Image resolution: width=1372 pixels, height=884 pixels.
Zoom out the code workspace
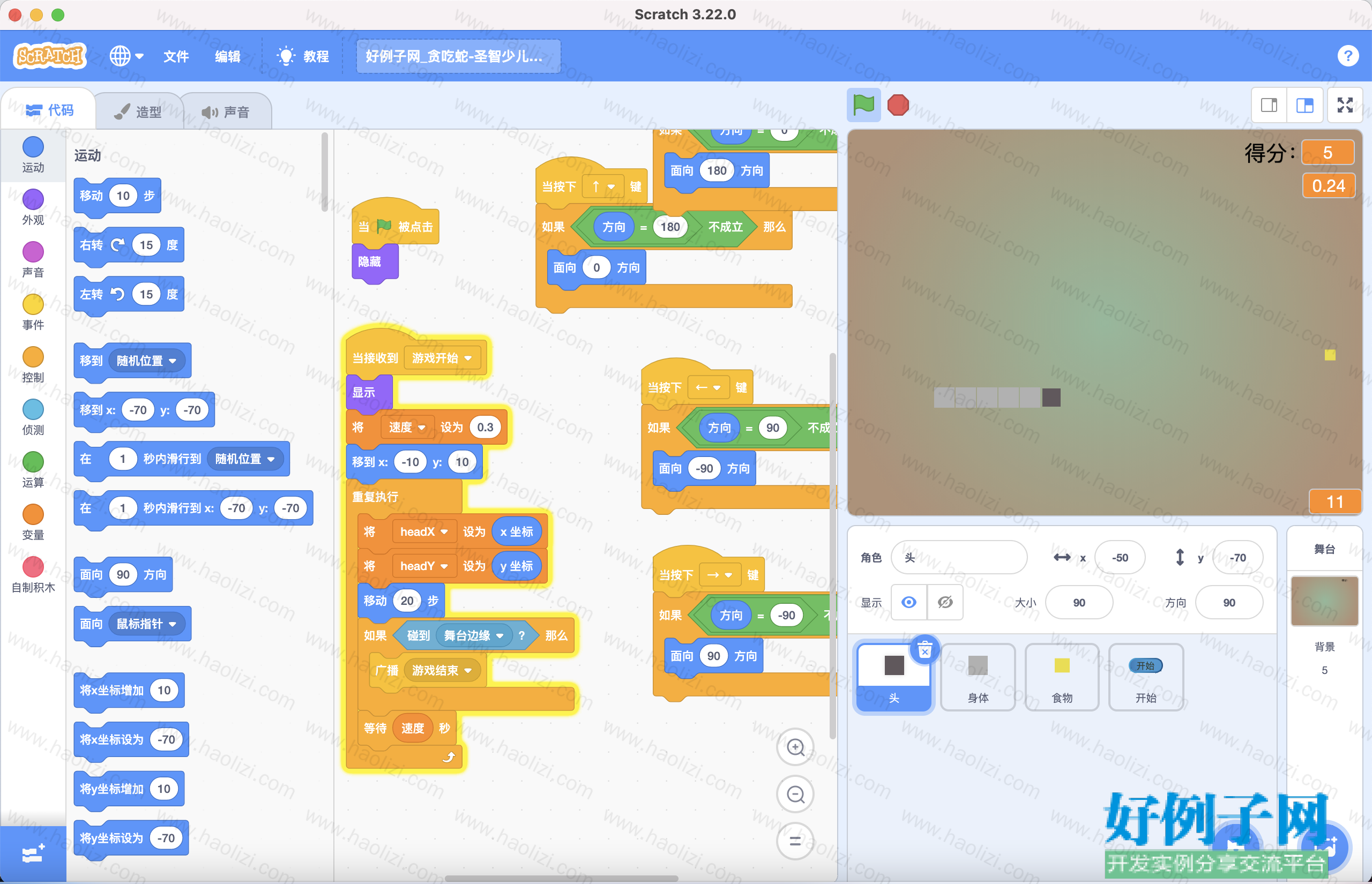coord(795,795)
